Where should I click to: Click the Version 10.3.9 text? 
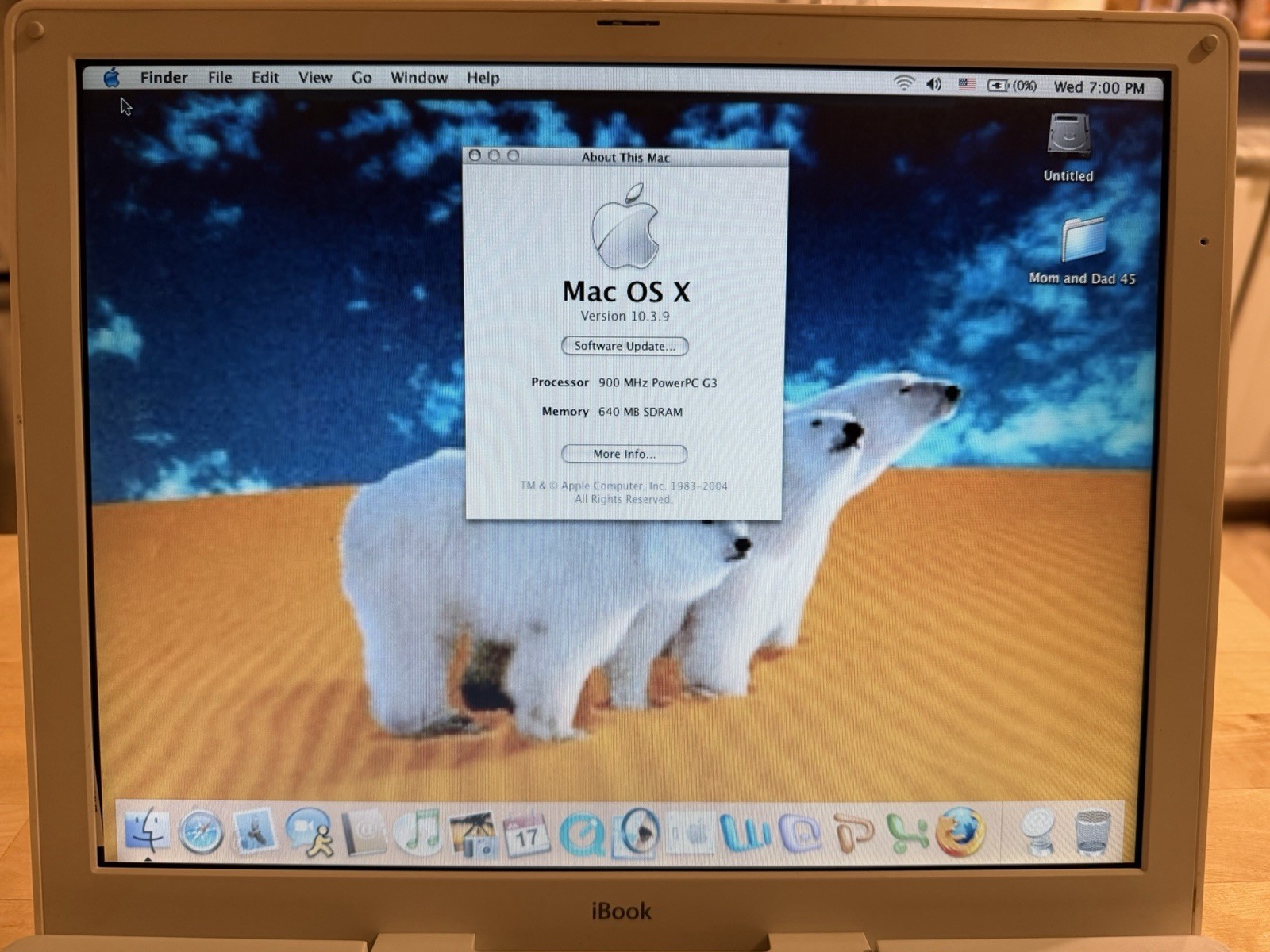click(x=625, y=316)
